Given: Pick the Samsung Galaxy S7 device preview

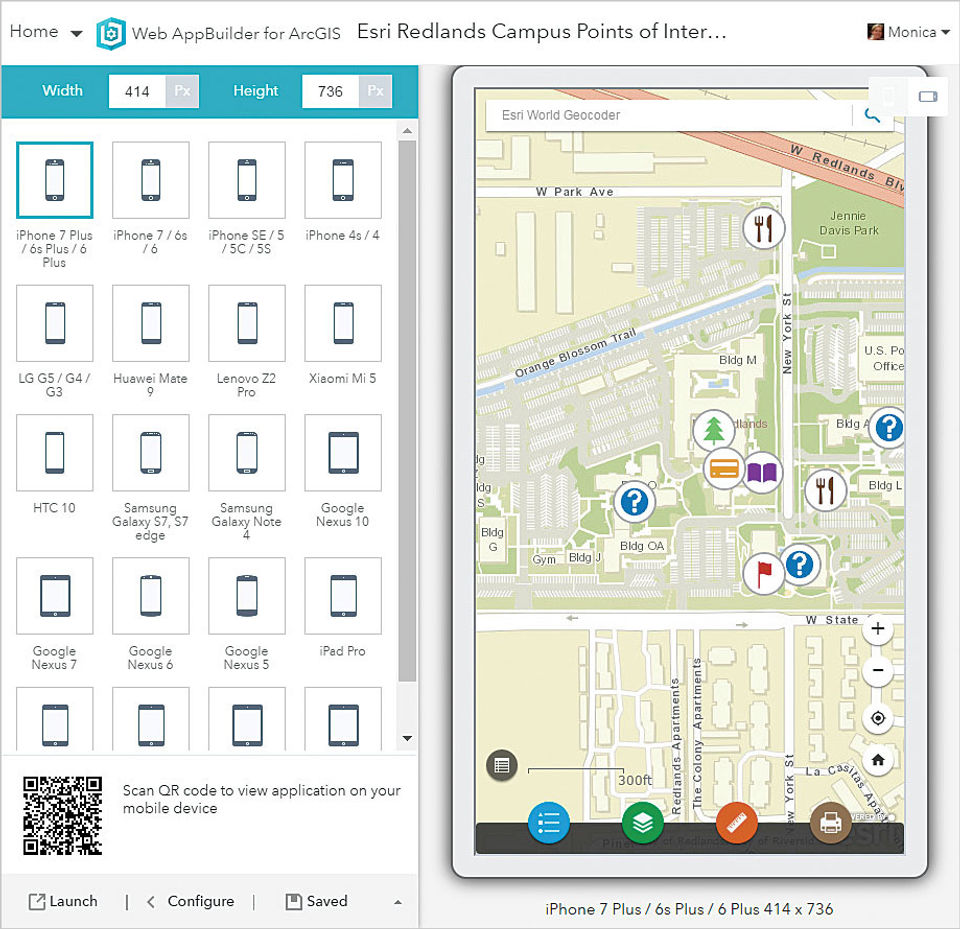Looking at the screenshot, I should click(x=151, y=453).
